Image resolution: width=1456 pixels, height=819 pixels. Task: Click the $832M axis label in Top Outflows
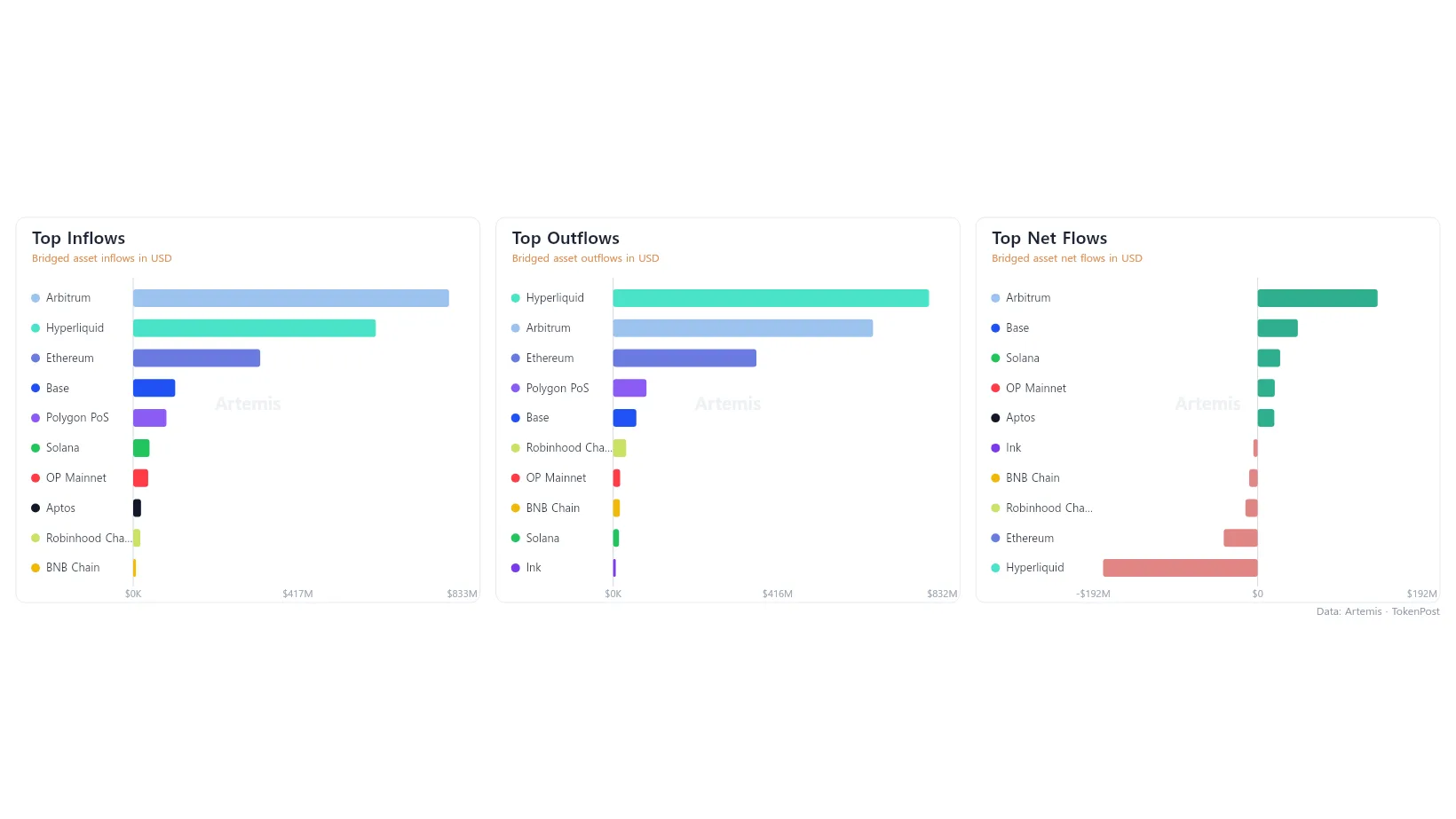tap(942, 594)
